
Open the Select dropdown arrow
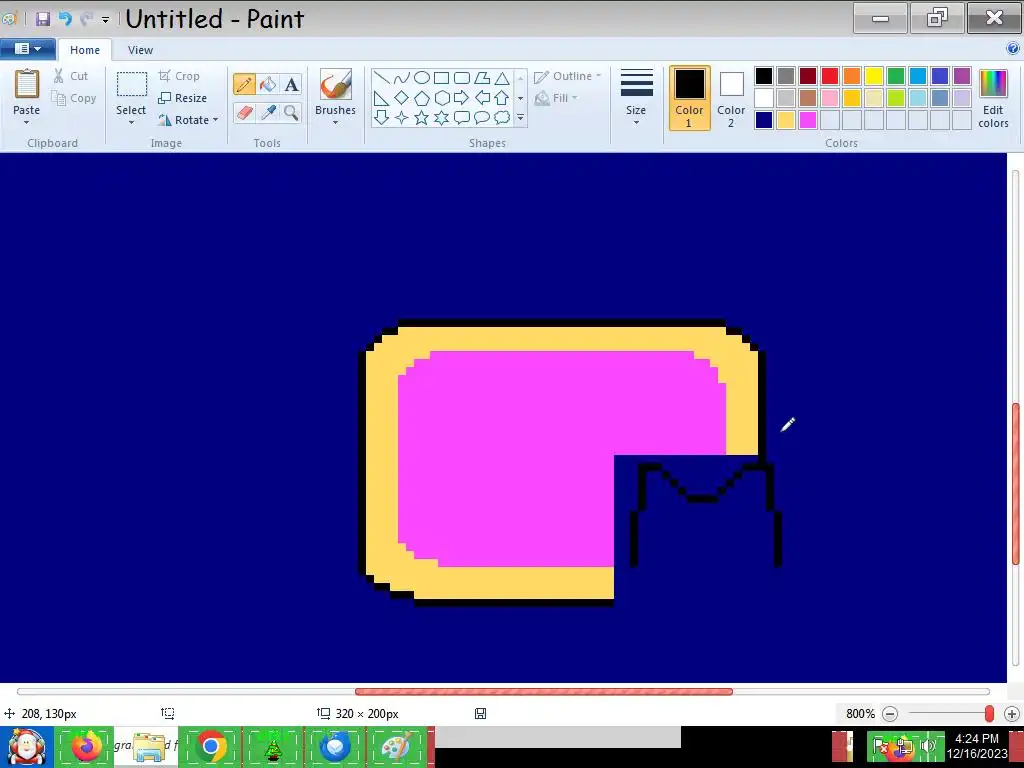point(131,122)
